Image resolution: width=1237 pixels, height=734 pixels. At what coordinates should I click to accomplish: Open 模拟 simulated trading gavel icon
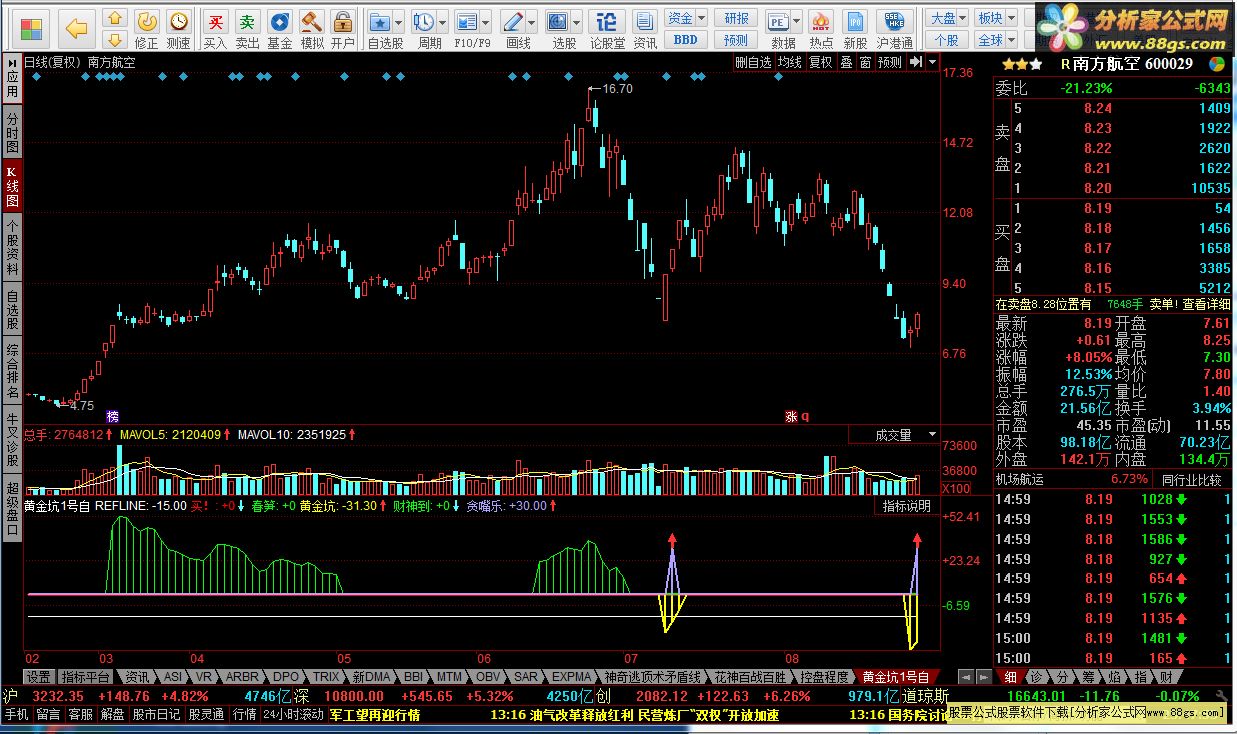tap(312, 29)
